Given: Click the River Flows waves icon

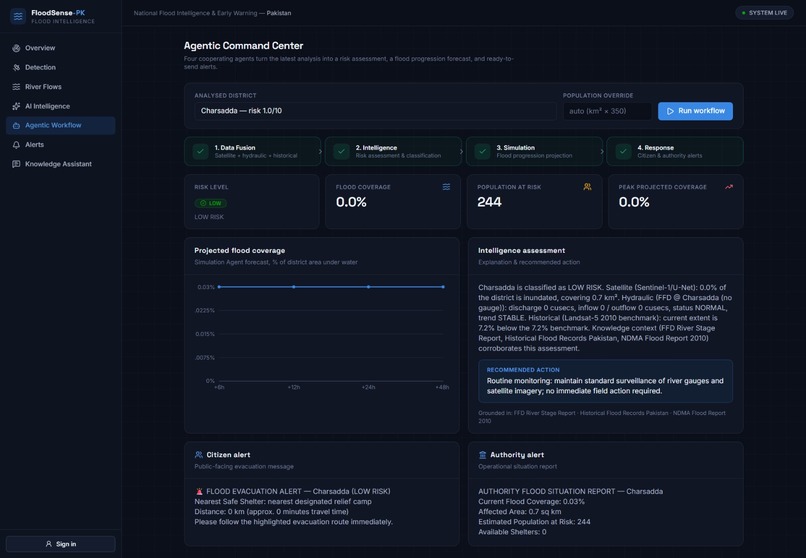Looking at the screenshot, I should (16, 87).
